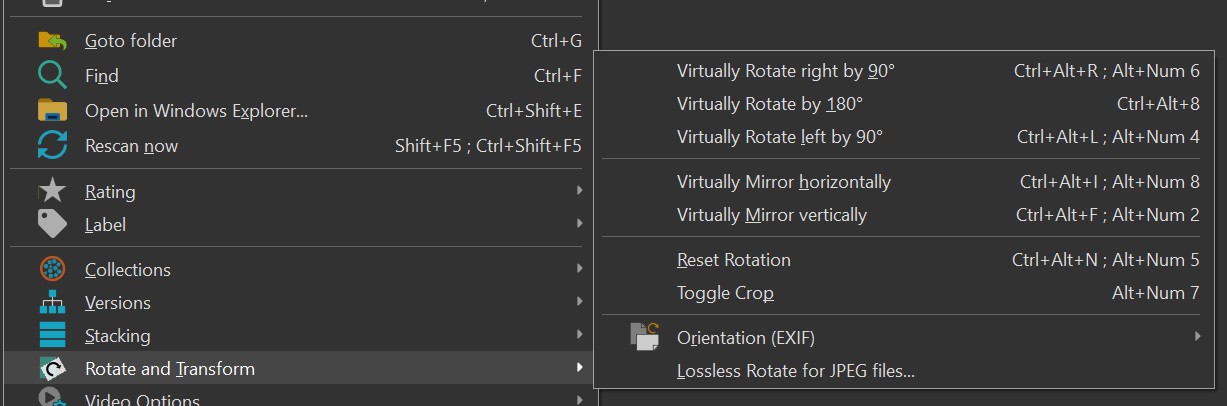Choose Open in Windows Explorer...

(x=296, y=110)
